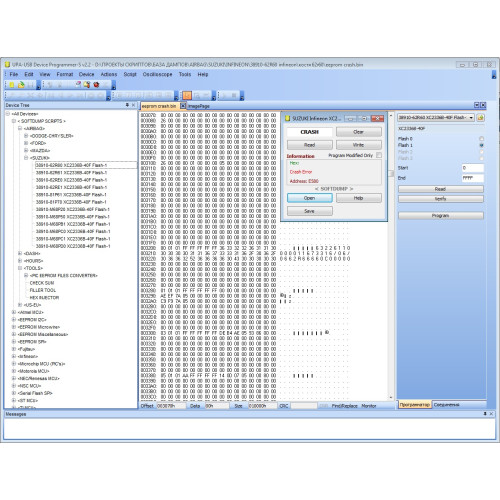Screen dimensions: 500x500
Task: Open the Oscilloscope menu
Action: pyautogui.click(x=157, y=74)
